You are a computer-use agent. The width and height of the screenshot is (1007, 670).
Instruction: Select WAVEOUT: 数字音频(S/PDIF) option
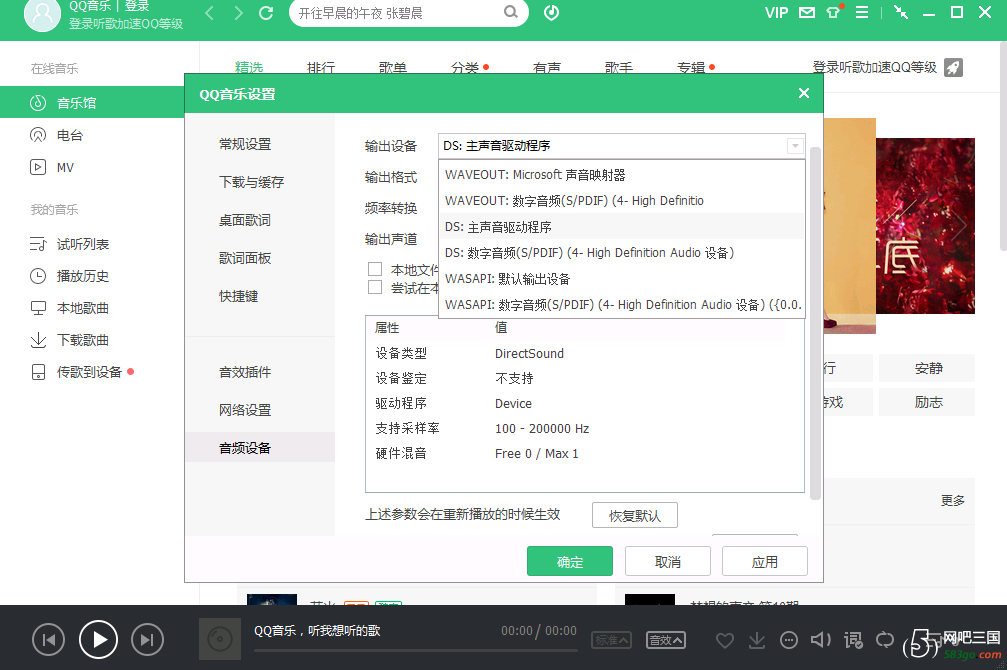click(x=621, y=200)
